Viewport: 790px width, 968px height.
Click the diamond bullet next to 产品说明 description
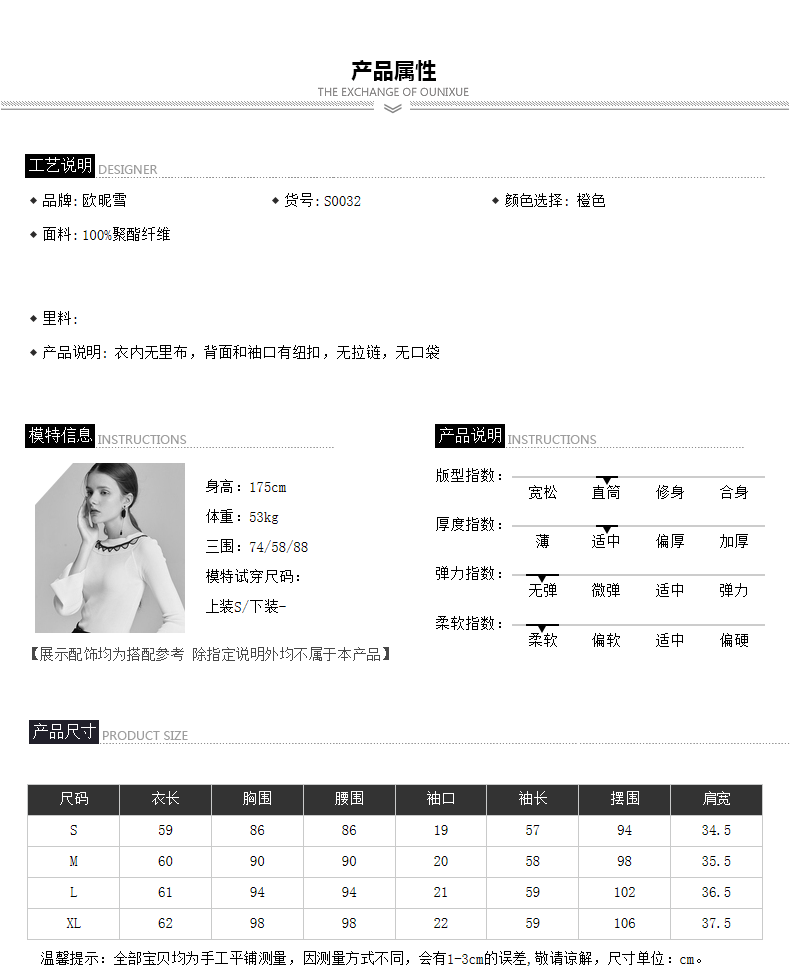click(x=34, y=352)
